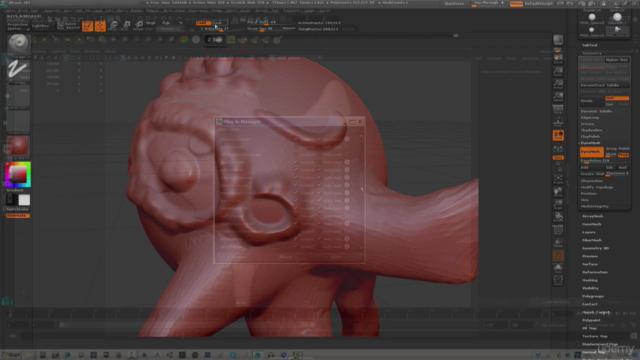This screenshot has height=360, width=640.
Task: Open the Surface subpalette
Action: click(589, 264)
